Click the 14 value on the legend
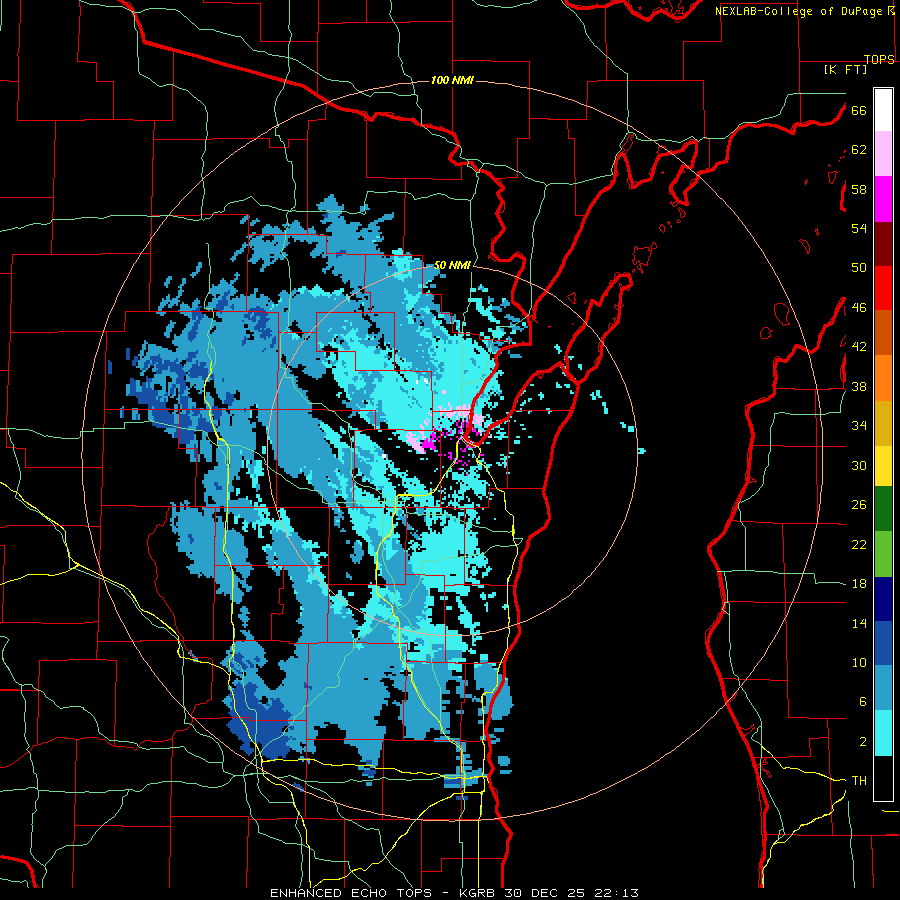 coord(859,623)
